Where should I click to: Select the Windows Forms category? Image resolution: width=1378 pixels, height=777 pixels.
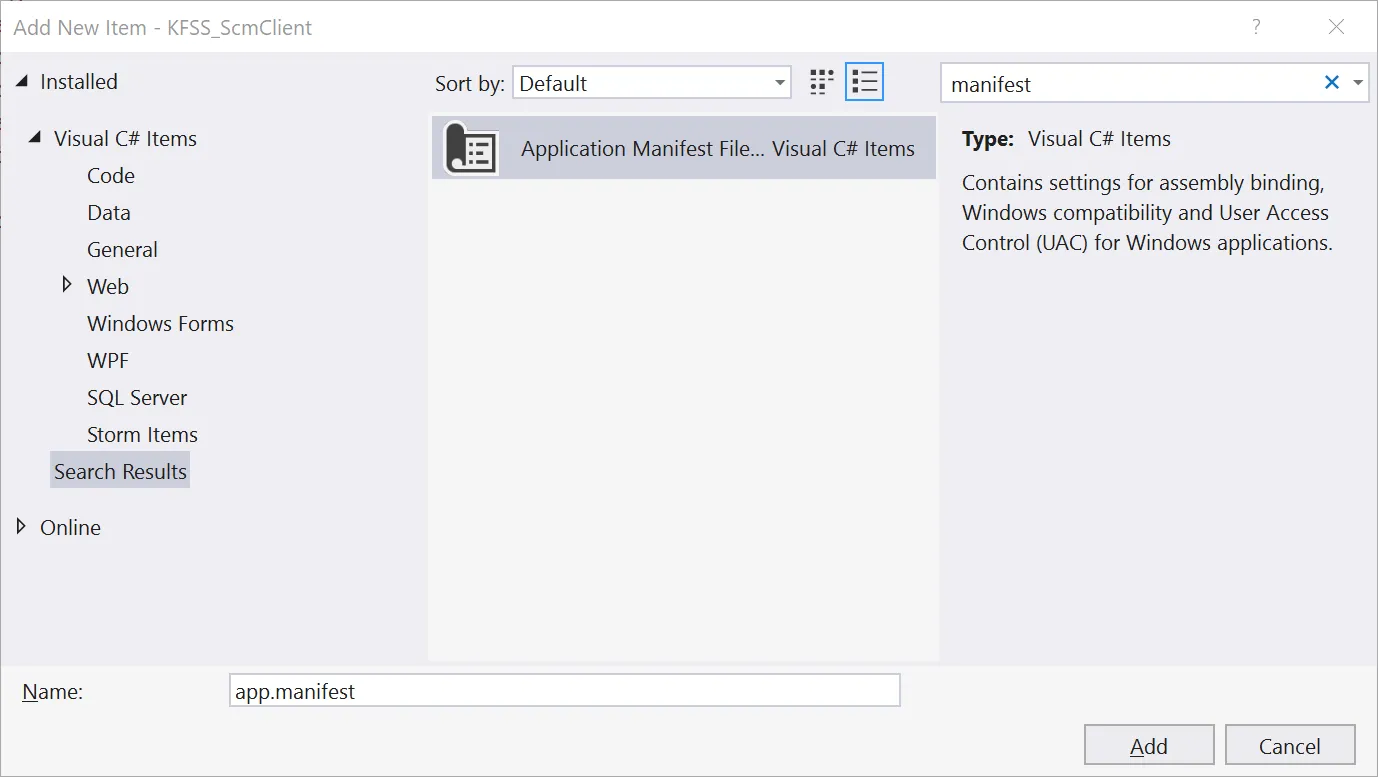pyautogui.click(x=160, y=324)
